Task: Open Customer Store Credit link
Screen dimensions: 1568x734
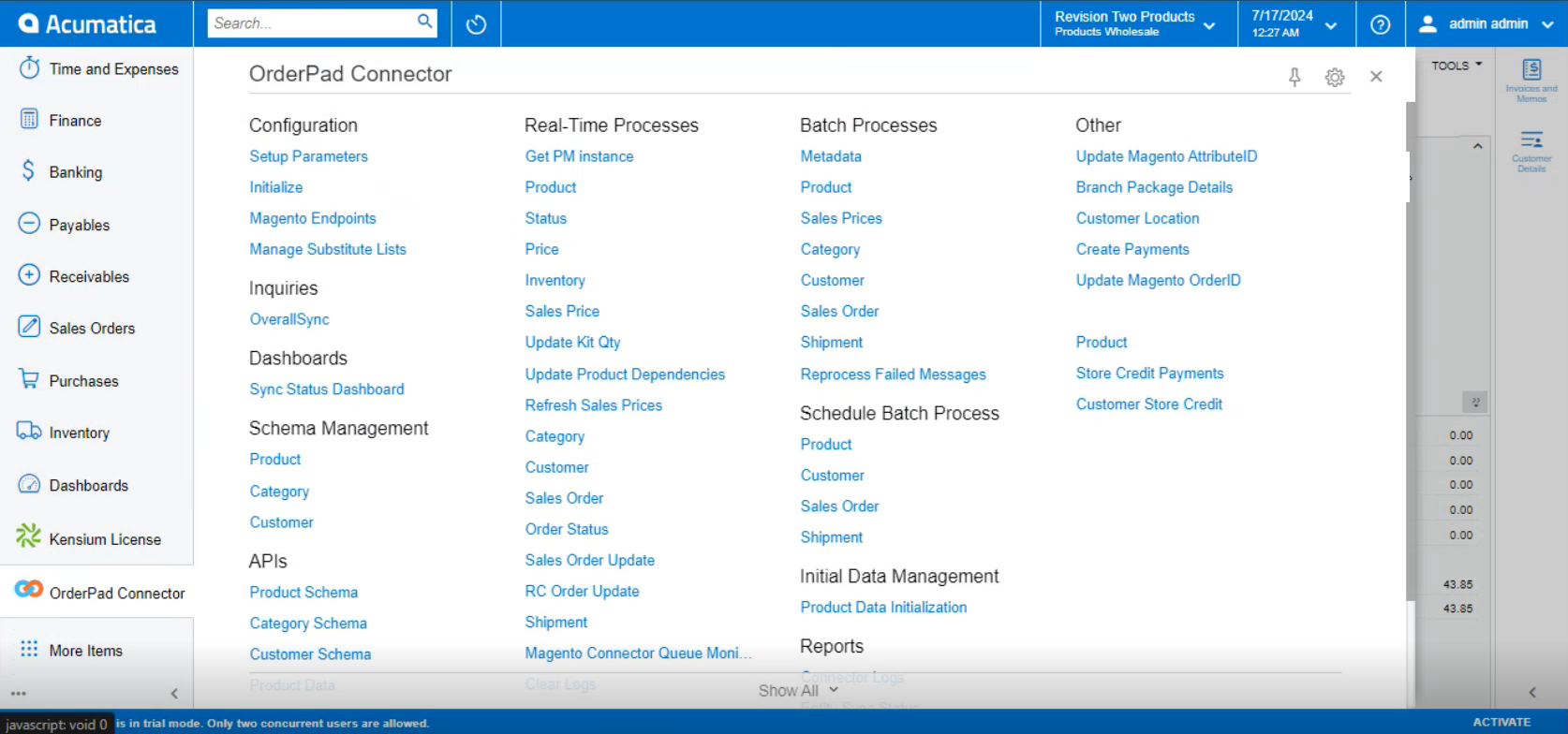Action: click(1148, 404)
